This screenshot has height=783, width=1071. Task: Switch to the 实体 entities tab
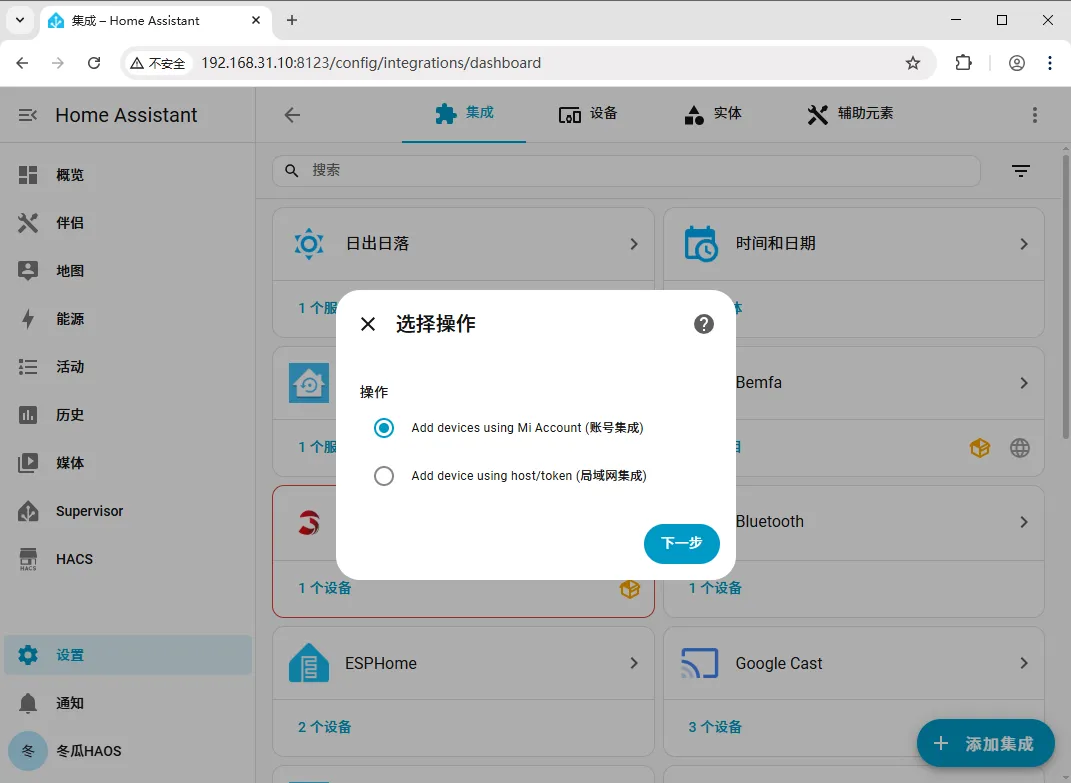pyautogui.click(x=712, y=113)
